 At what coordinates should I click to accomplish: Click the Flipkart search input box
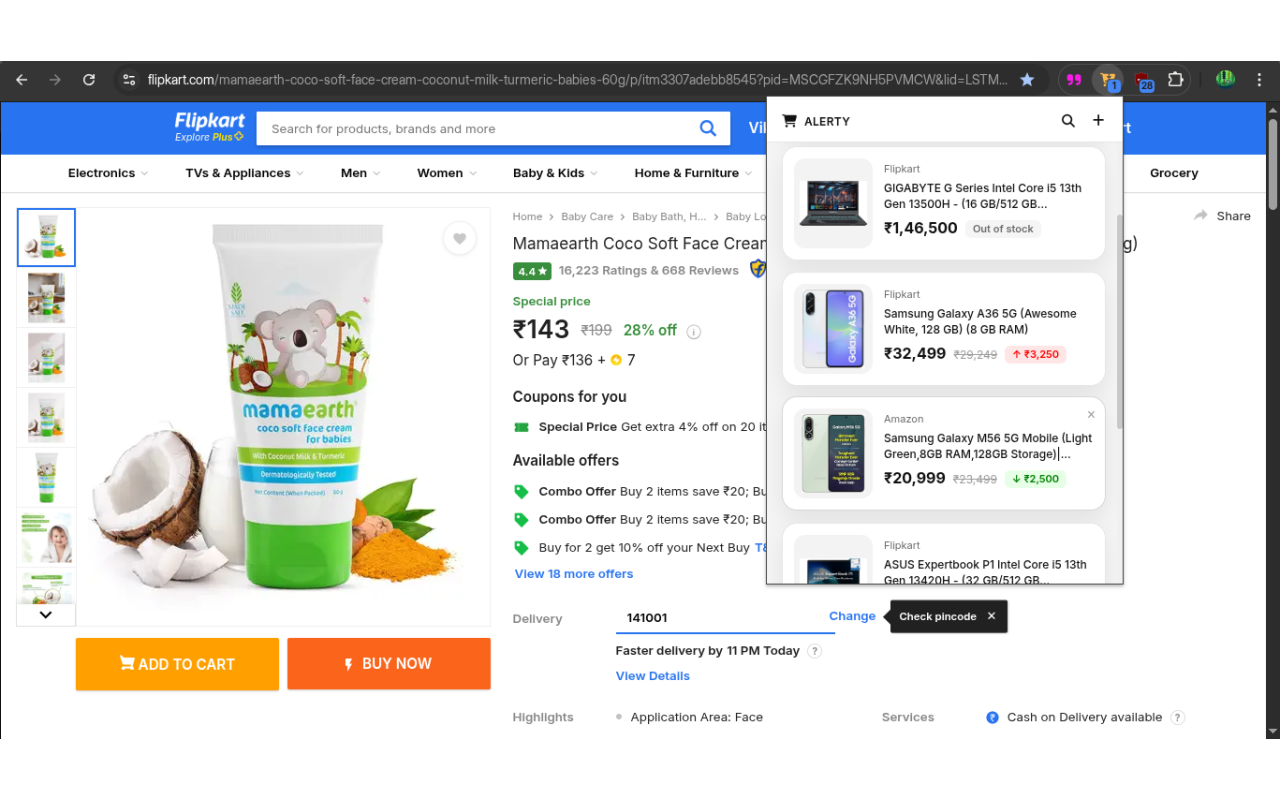(x=477, y=128)
